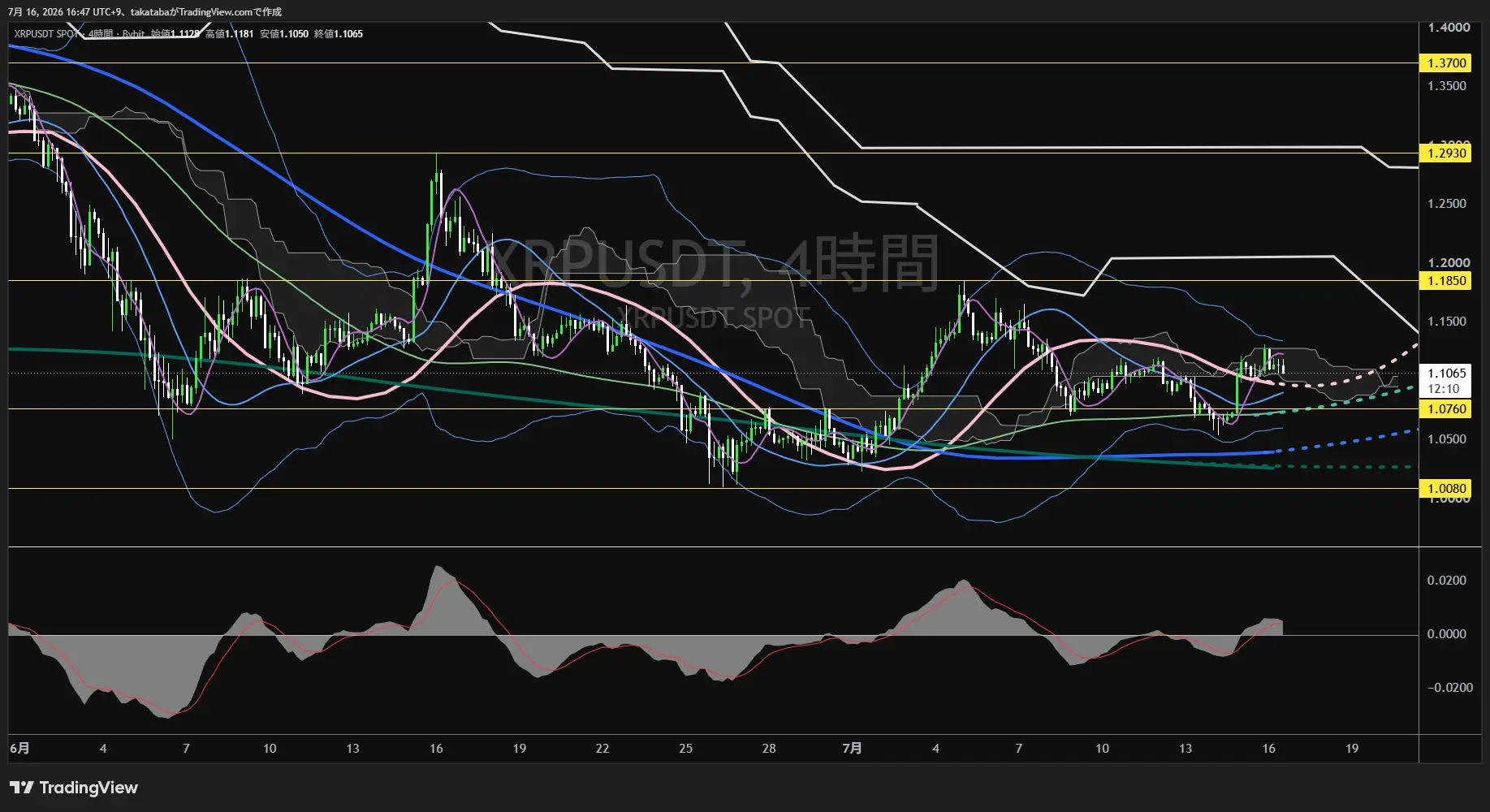The width and height of the screenshot is (1490, 812).
Task: Click the takatabaがTradingView.comで作成 caption
Action: [x=206, y=12]
